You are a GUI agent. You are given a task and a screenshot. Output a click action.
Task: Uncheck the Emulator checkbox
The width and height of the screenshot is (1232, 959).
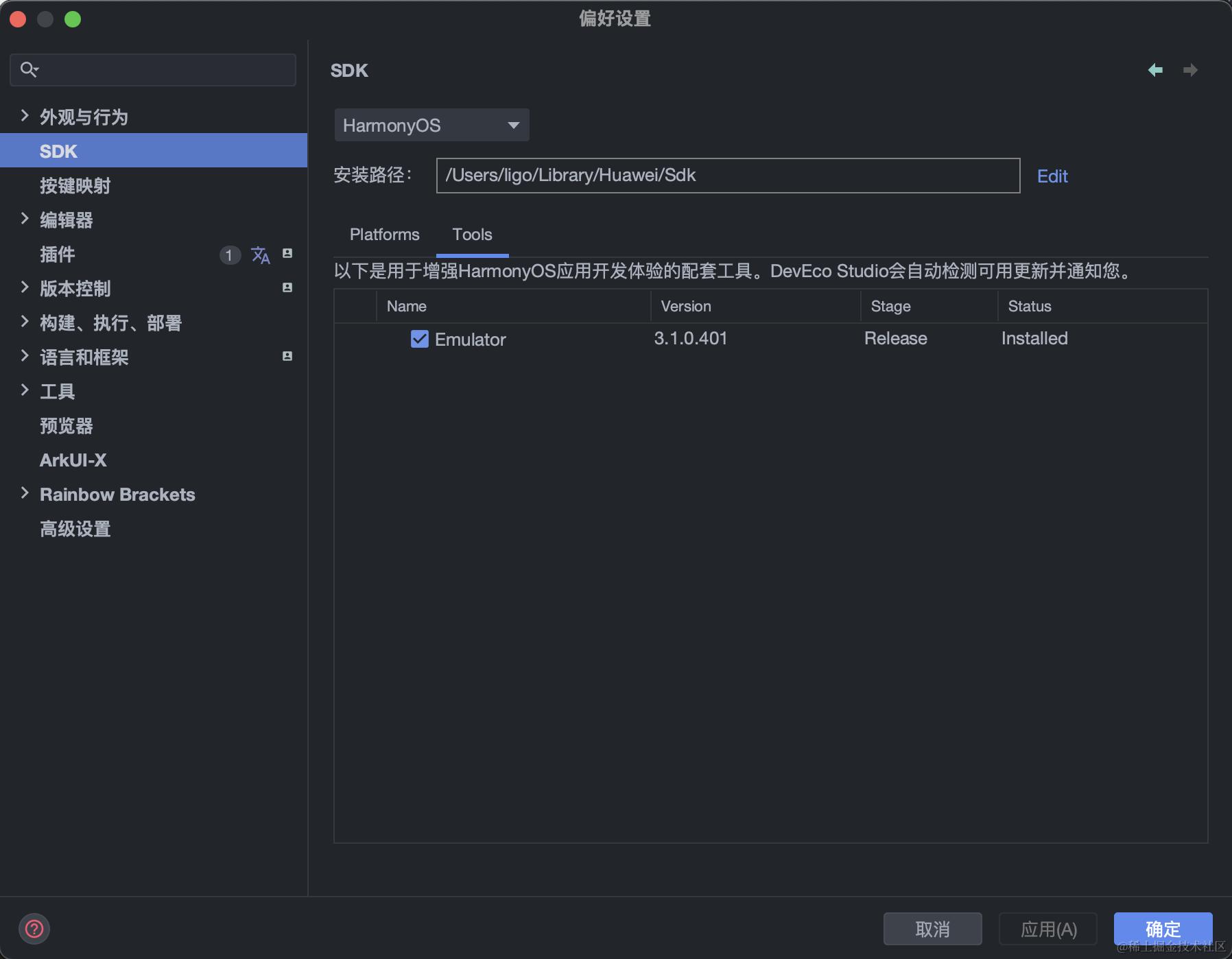[x=419, y=339]
